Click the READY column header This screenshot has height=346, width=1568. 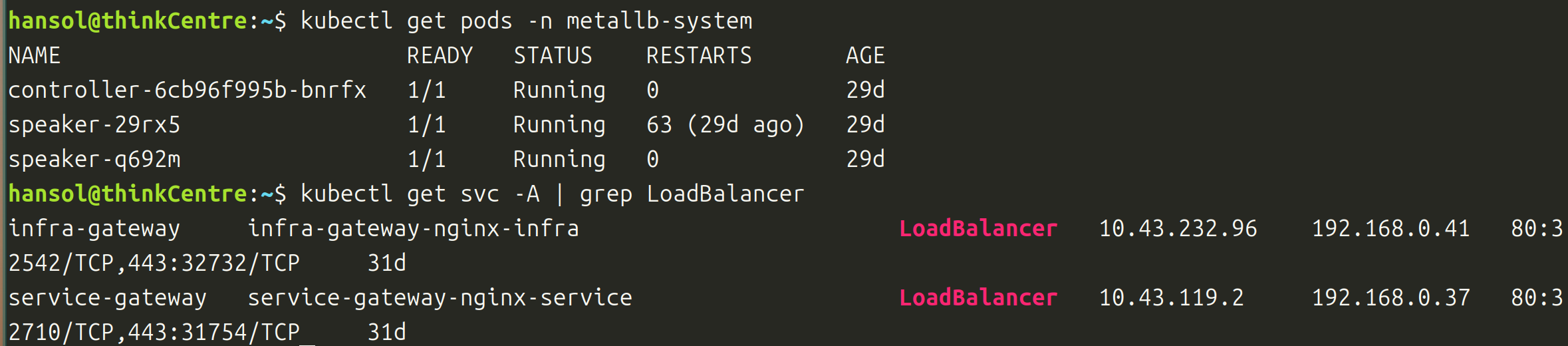440,55
